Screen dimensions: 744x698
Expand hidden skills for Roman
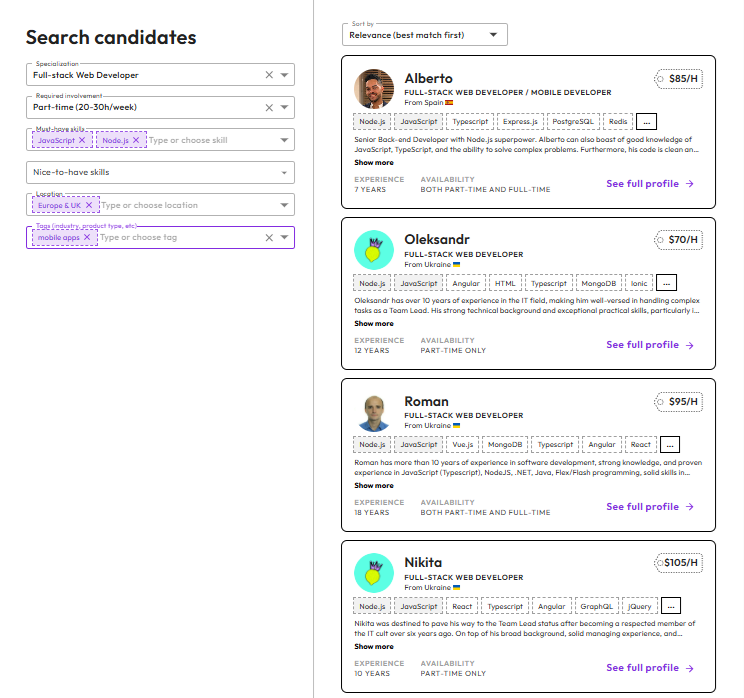coord(670,445)
